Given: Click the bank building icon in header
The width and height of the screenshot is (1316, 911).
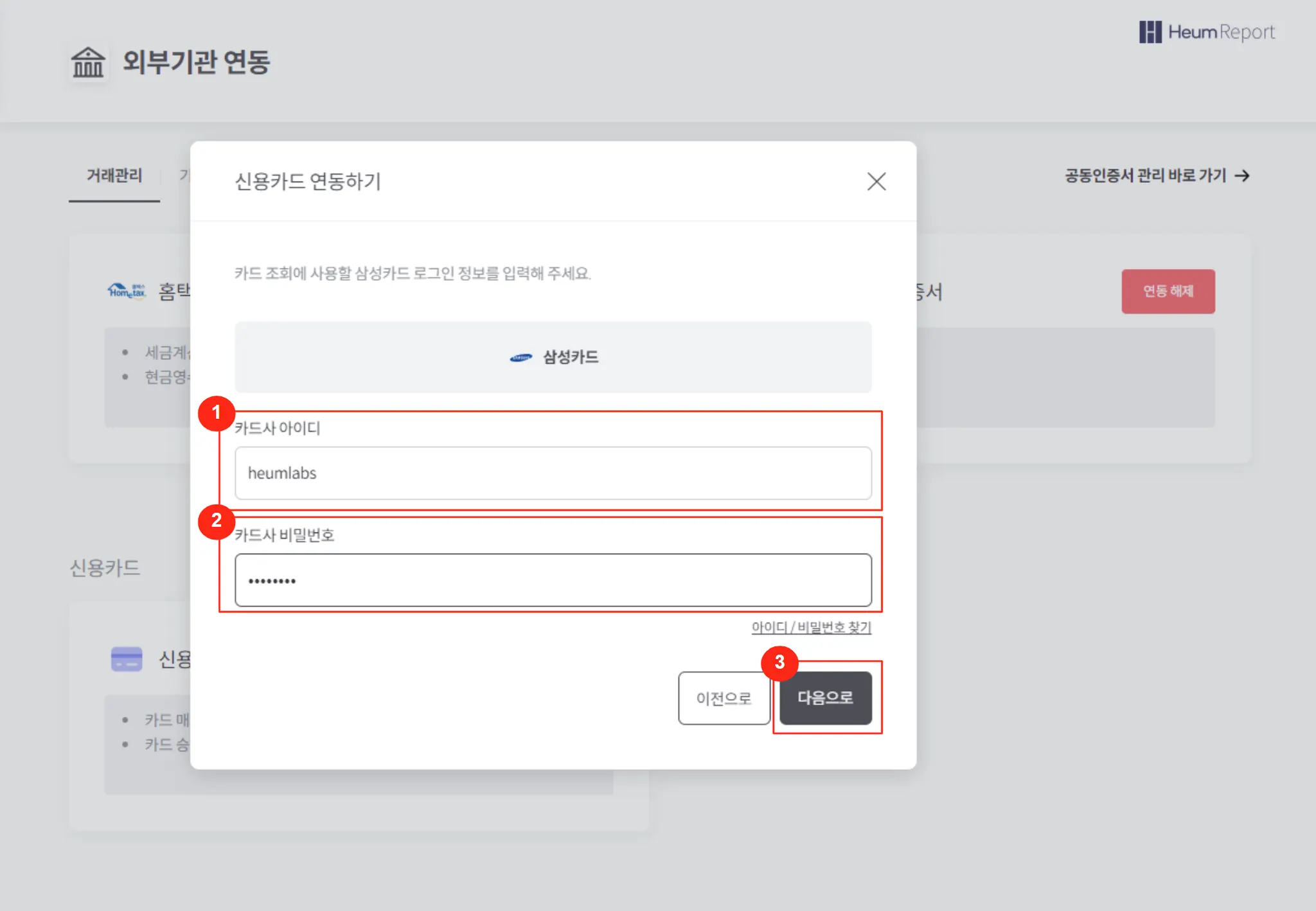Looking at the screenshot, I should pyautogui.click(x=88, y=62).
